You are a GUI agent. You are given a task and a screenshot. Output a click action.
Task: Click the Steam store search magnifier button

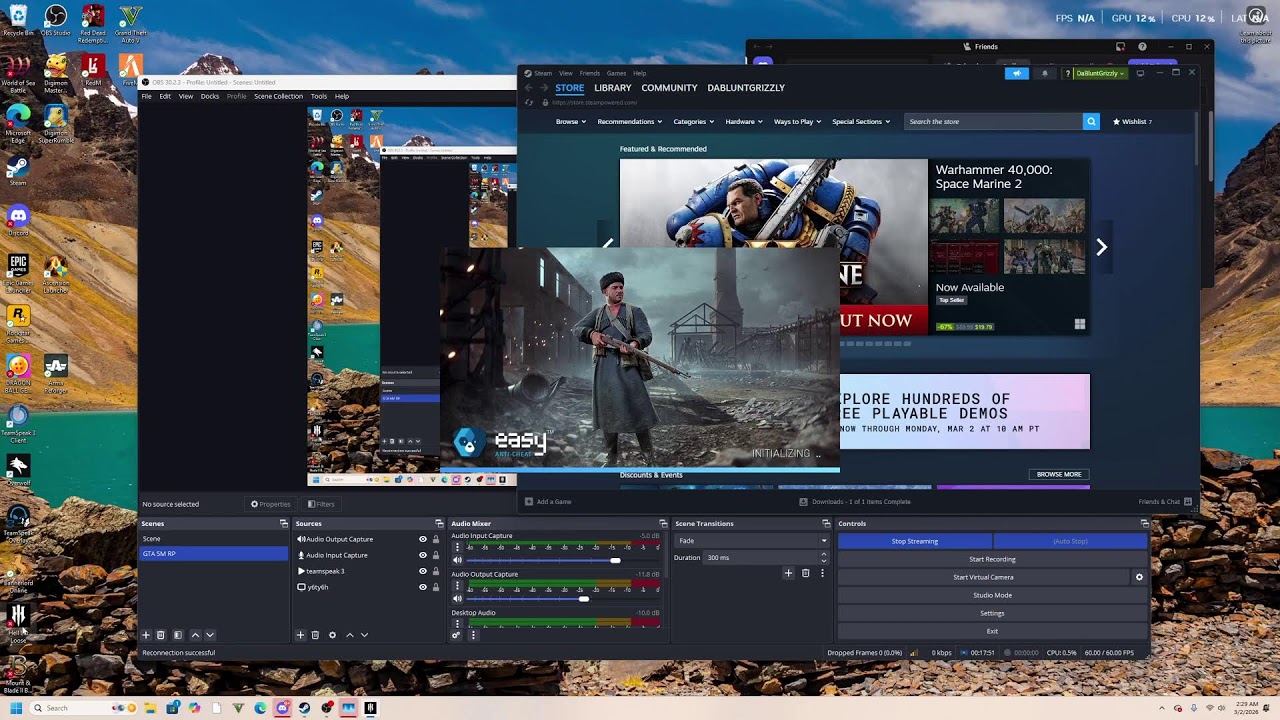(x=1091, y=121)
